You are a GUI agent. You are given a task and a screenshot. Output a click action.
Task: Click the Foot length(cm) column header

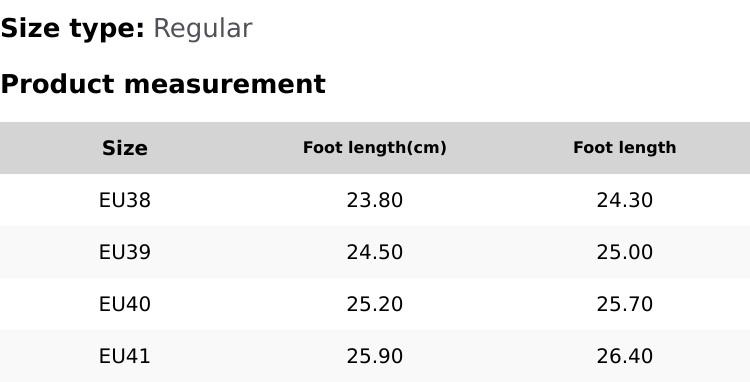[375, 148]
